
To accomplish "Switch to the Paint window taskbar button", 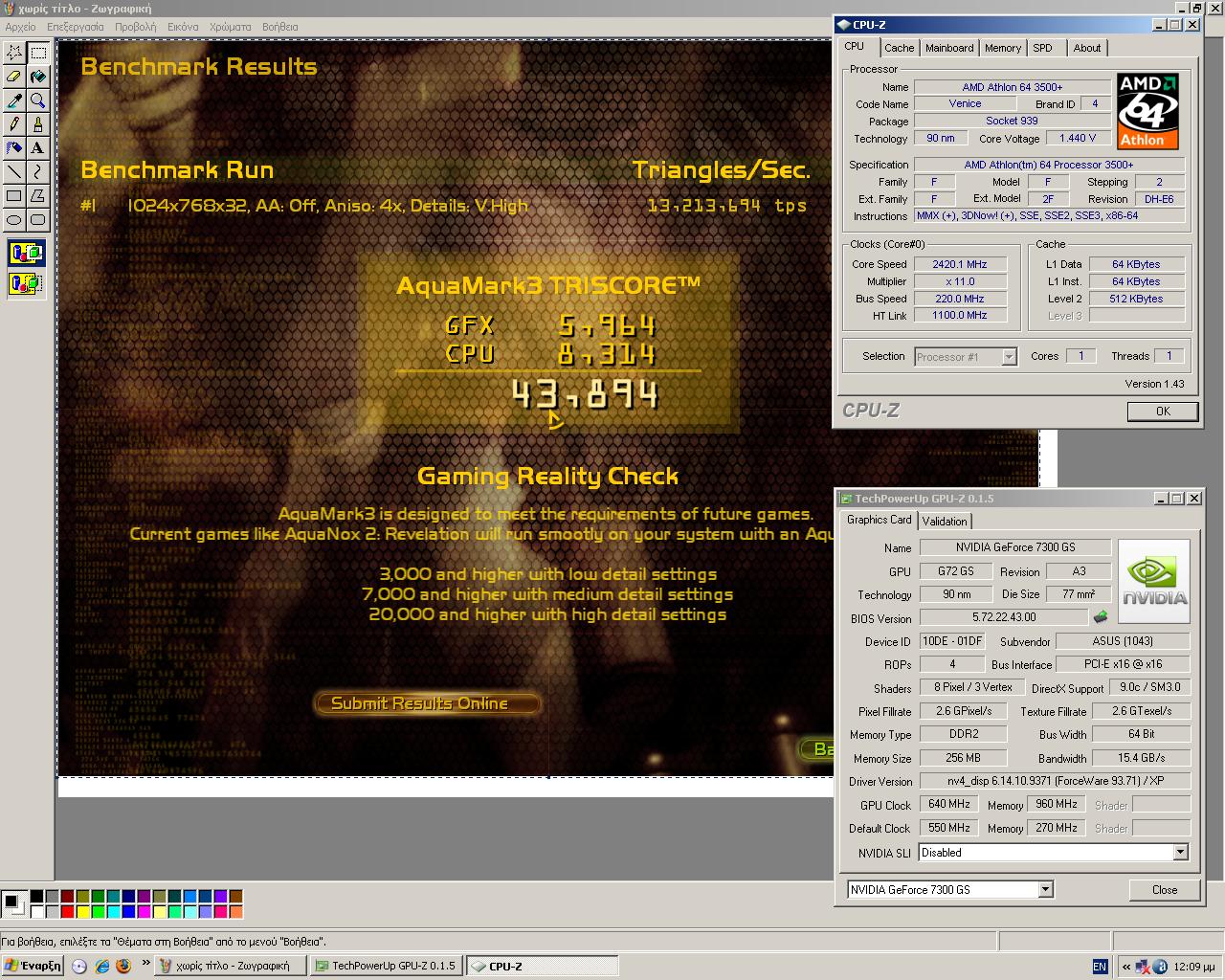I will pyautogui.click(x=231, y=966).
